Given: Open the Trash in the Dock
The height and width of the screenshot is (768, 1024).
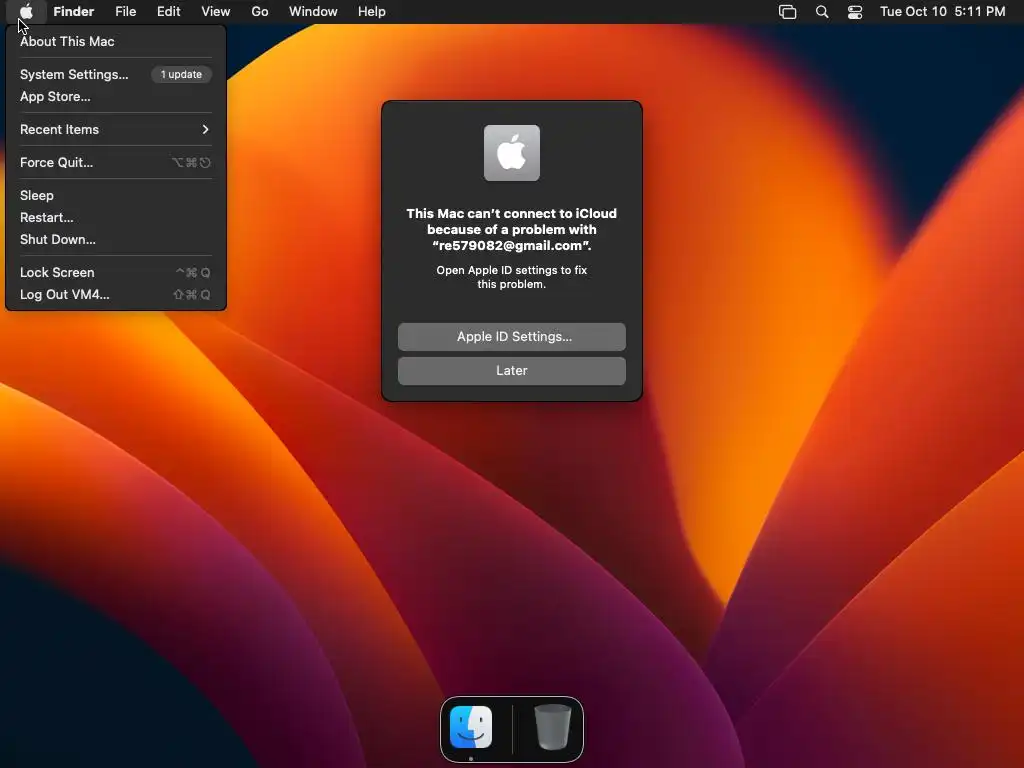Looking at the screenshot, I should (552, 727).
